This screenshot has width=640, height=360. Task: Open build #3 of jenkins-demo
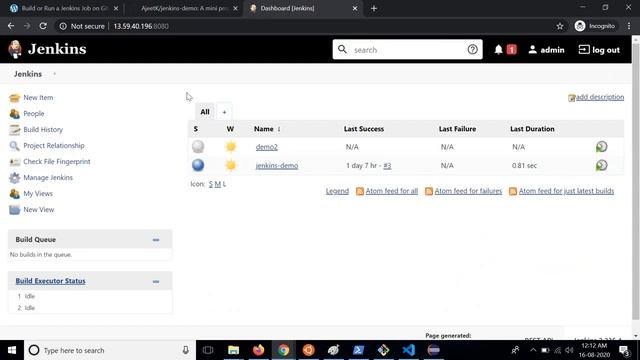point(387,166)
